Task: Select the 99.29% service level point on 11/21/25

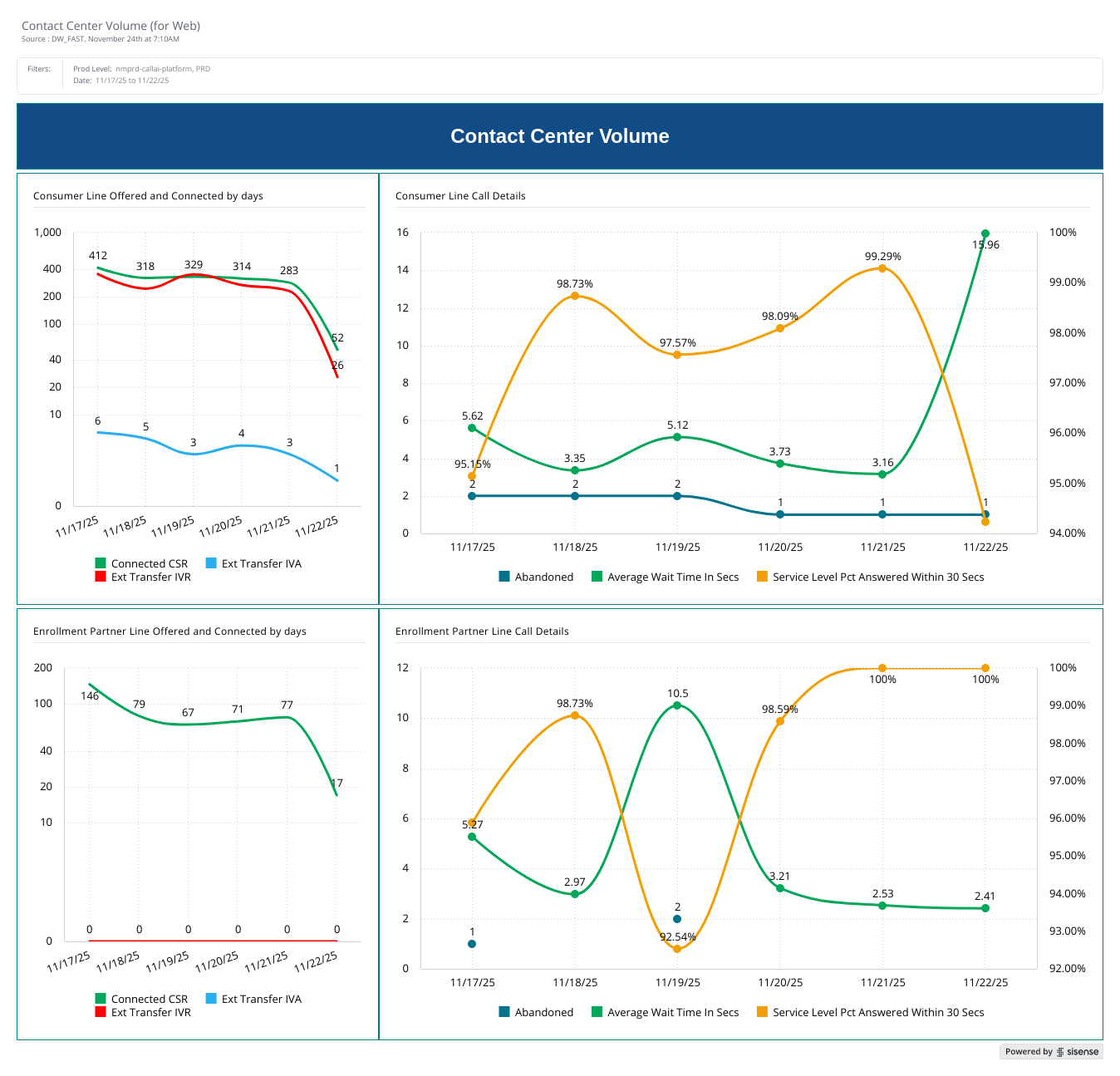Action: pos(882,268)
